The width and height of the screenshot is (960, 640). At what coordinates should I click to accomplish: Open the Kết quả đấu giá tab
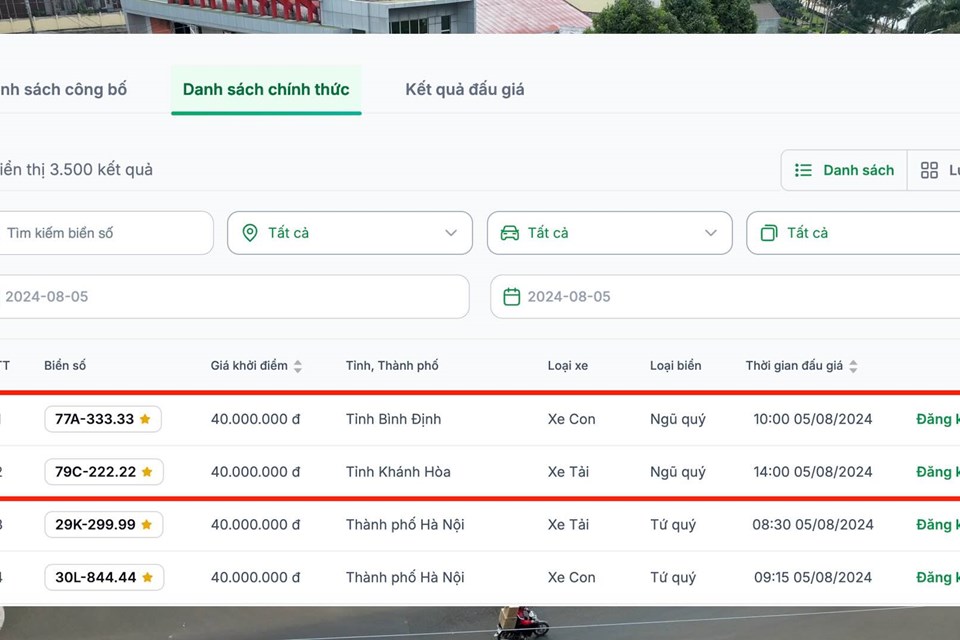[x=465, y=90]
